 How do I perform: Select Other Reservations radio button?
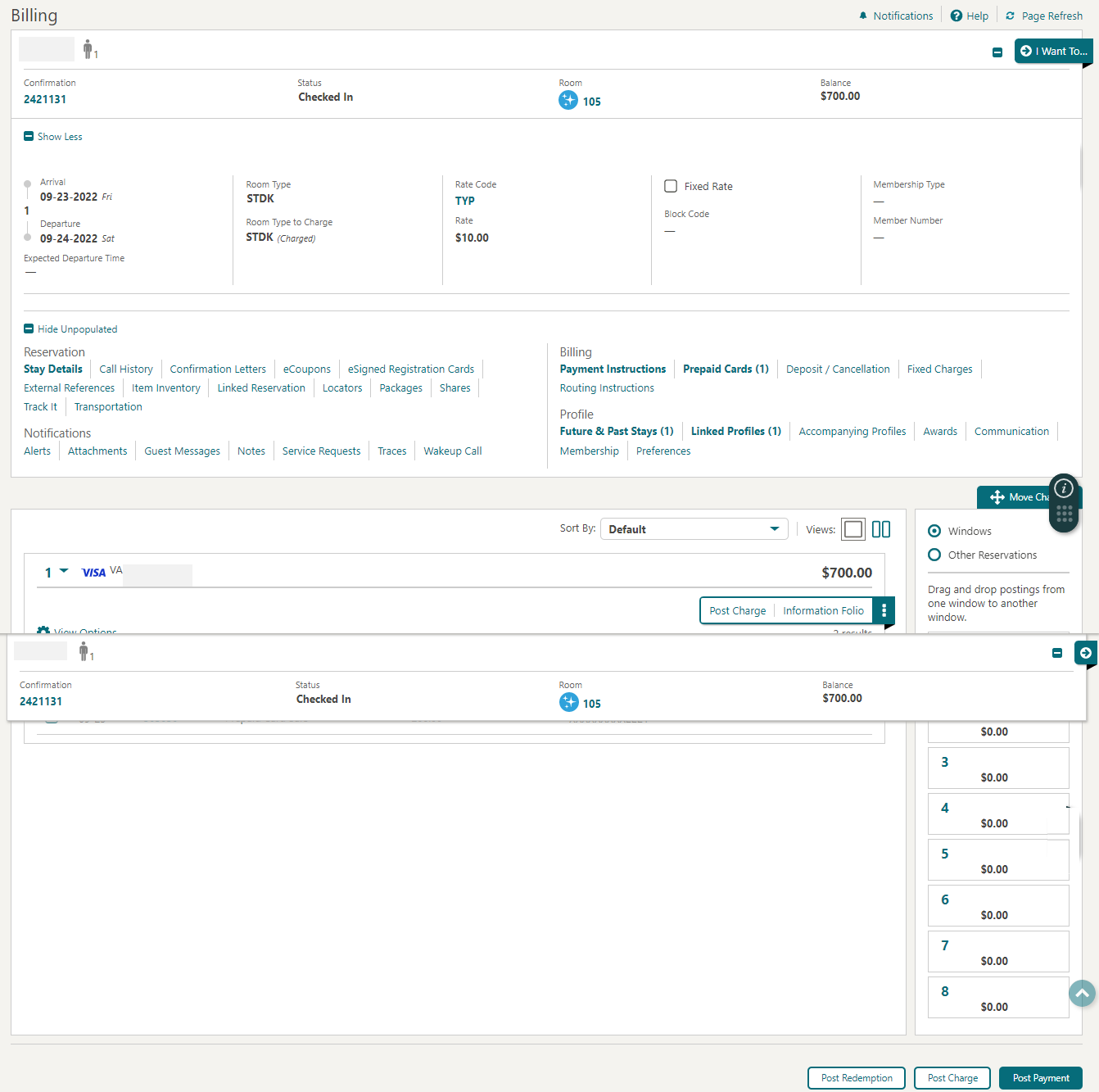tap(934, 555)
